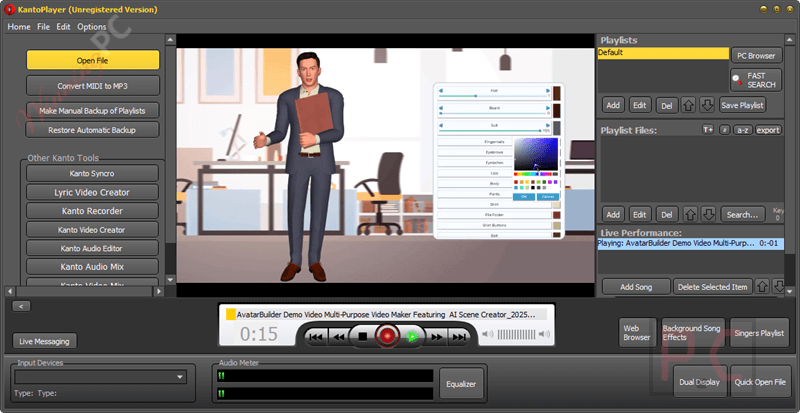The image size is (800, 413).
Task: Click Add Song button
Action: (636, 286)
